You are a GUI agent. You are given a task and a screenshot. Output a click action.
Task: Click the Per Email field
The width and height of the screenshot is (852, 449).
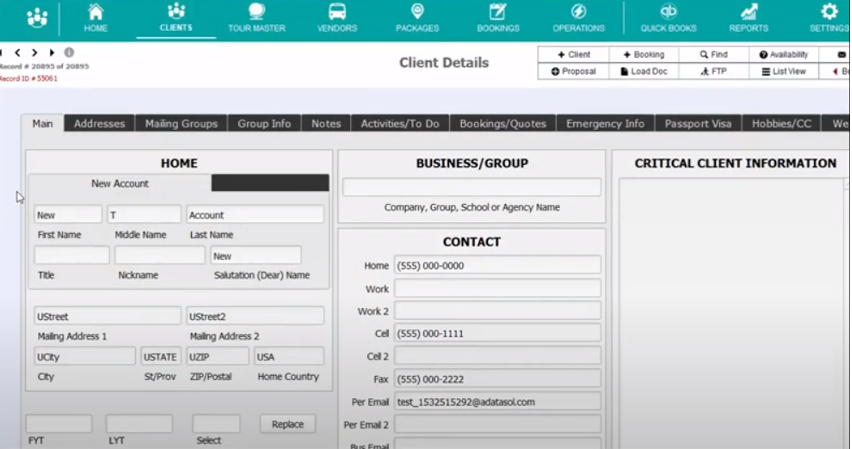pyautogui.click(x=497, y=402)
